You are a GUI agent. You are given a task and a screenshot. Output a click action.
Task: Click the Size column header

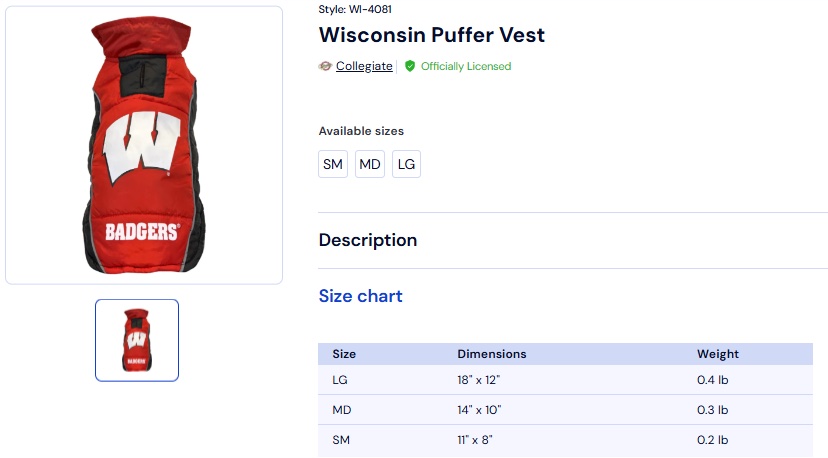(344, 354)
